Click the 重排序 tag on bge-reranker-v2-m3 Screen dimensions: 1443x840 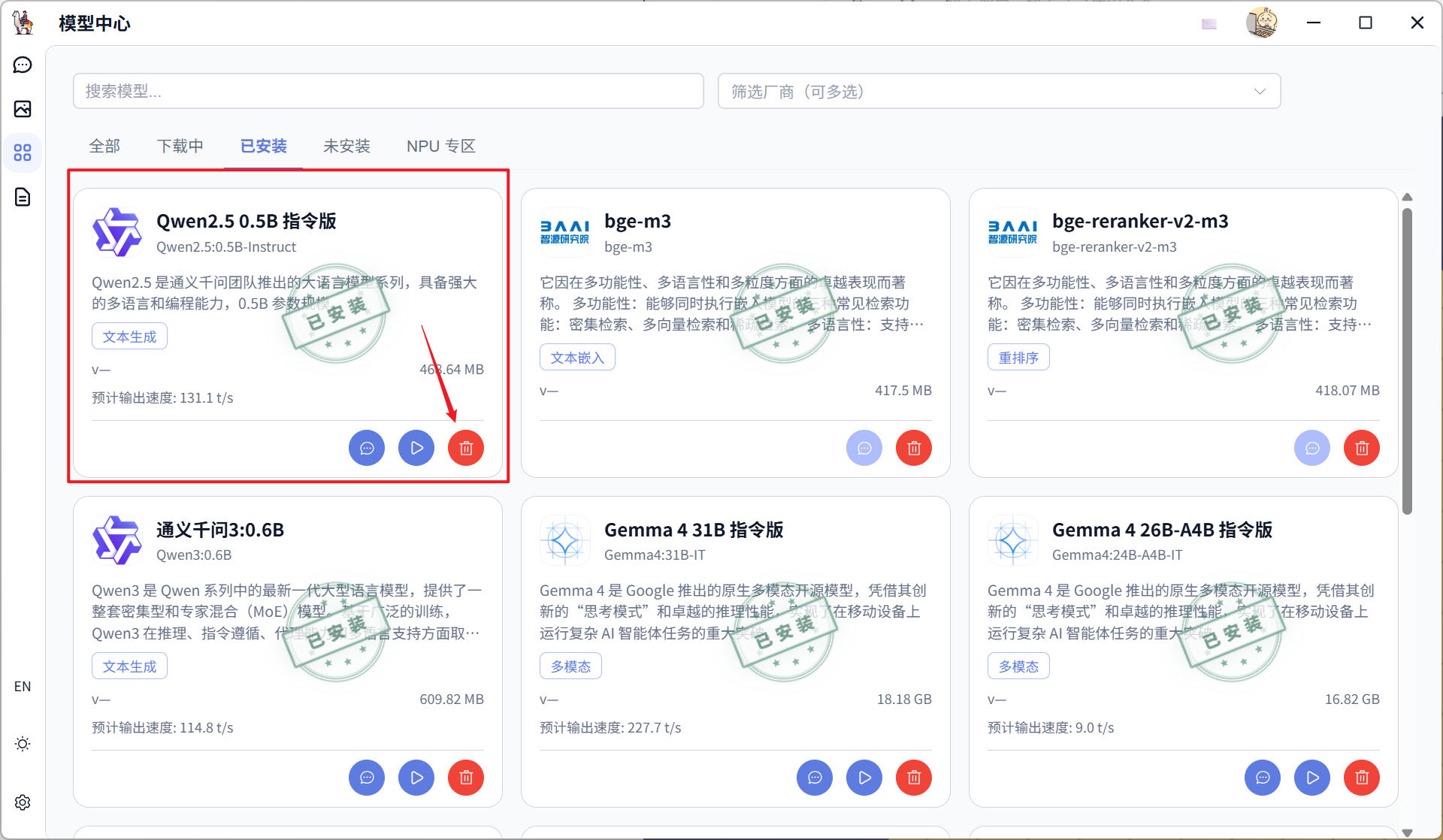click(x=1018, y=357)
